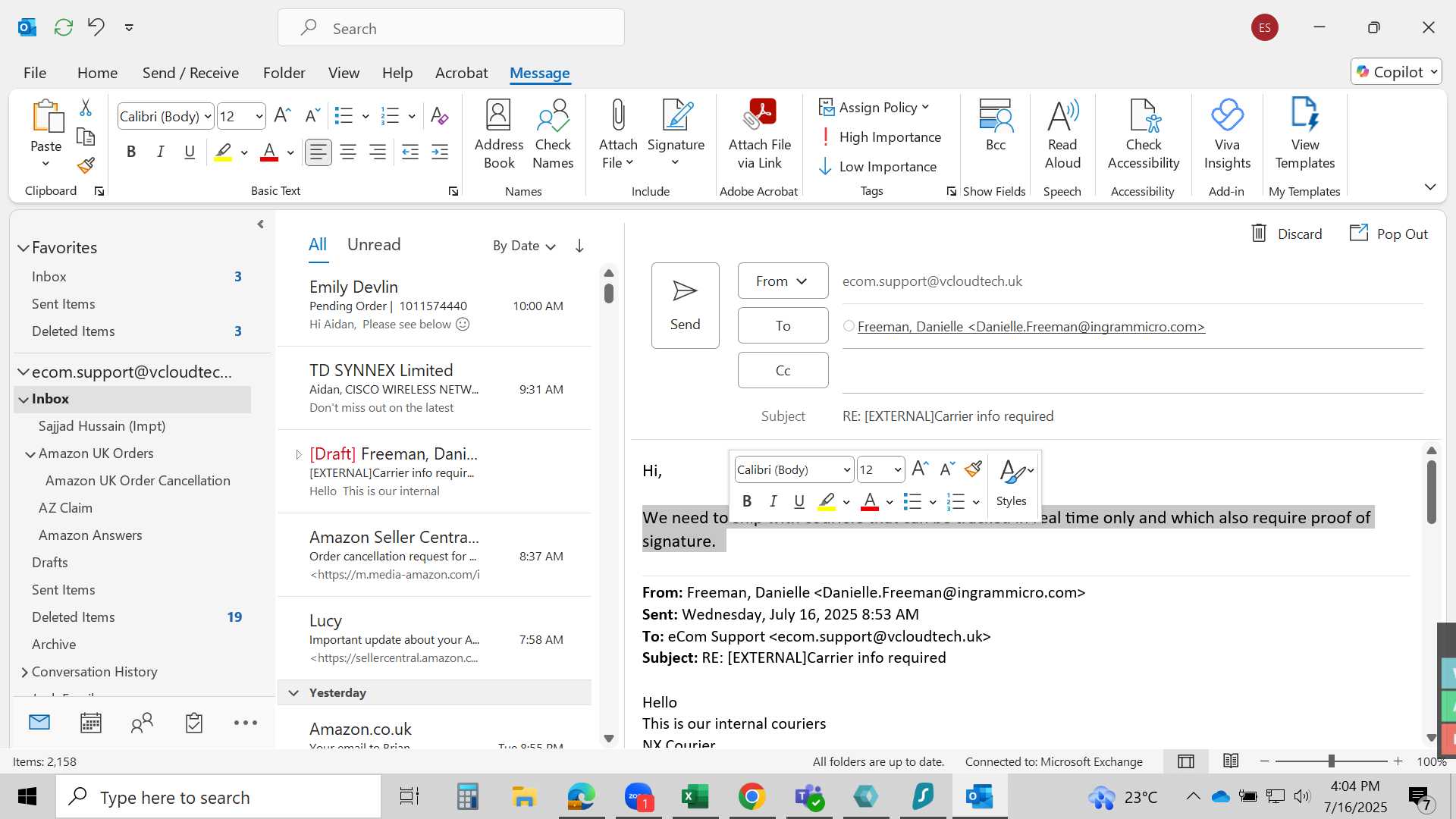Viewport: 1456px width, 819px height.
Task: Reverse sort order arrow in message list
Action: [579, 246]
